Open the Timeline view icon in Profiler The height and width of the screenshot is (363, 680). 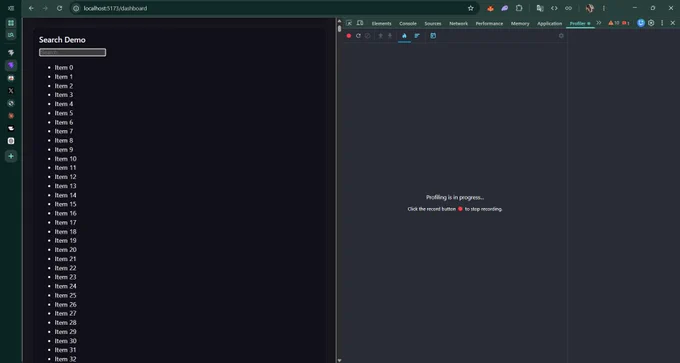coord(433,36)
